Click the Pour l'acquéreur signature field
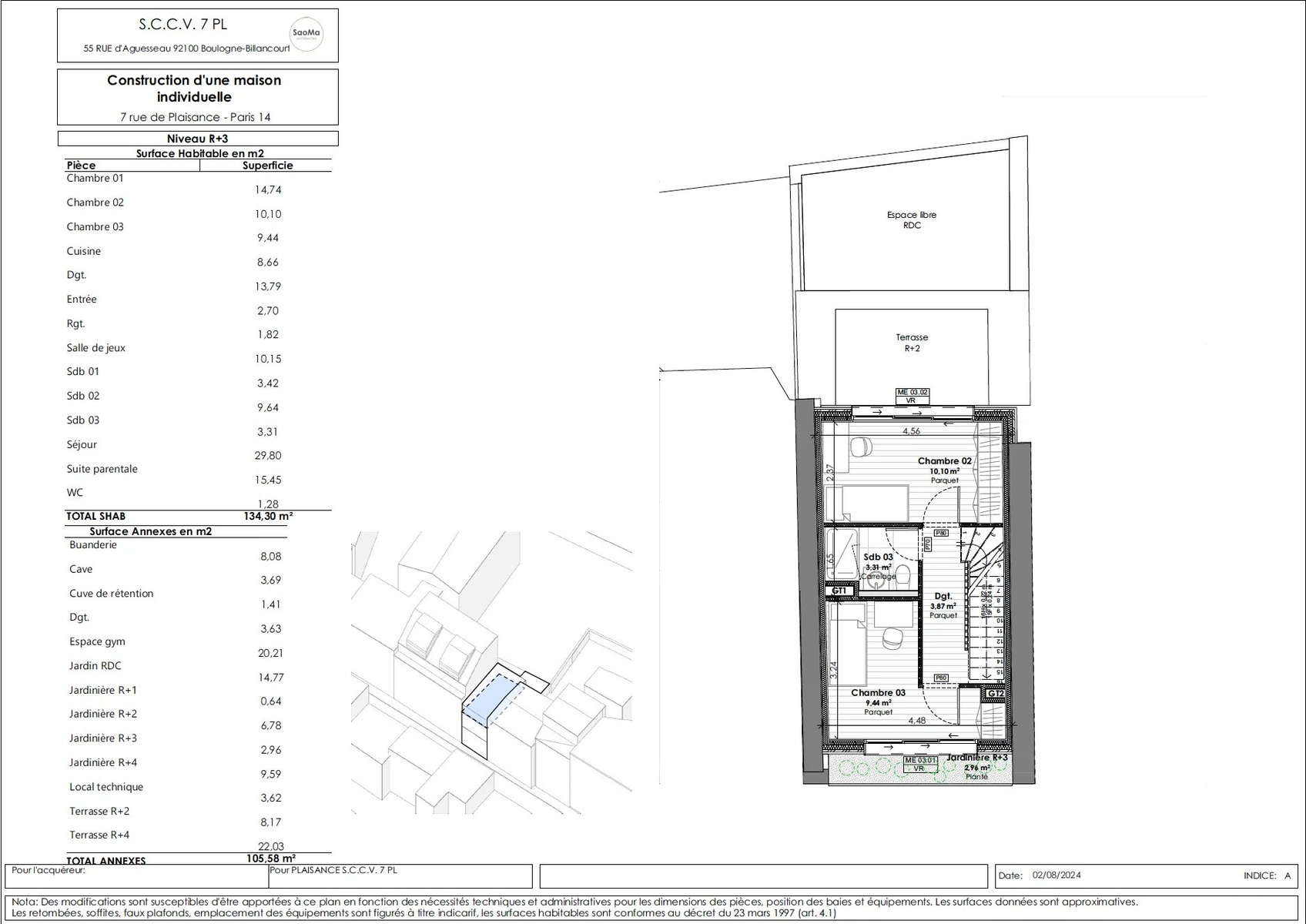The height and width of the screenshot is (924, 1306). 136,876
